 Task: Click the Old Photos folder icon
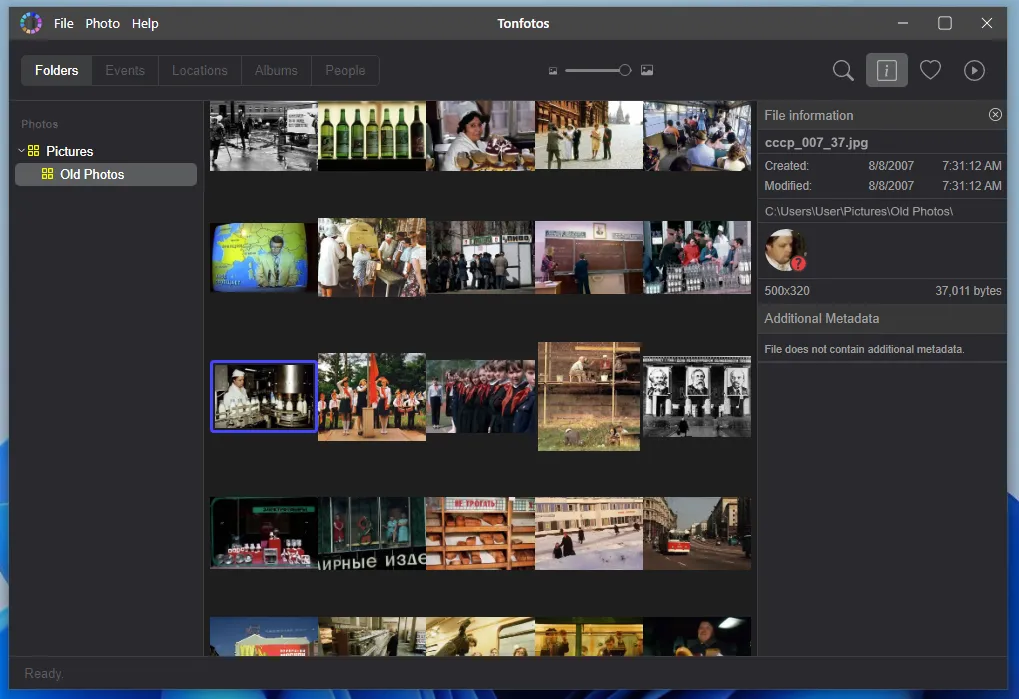coord(47,174)
